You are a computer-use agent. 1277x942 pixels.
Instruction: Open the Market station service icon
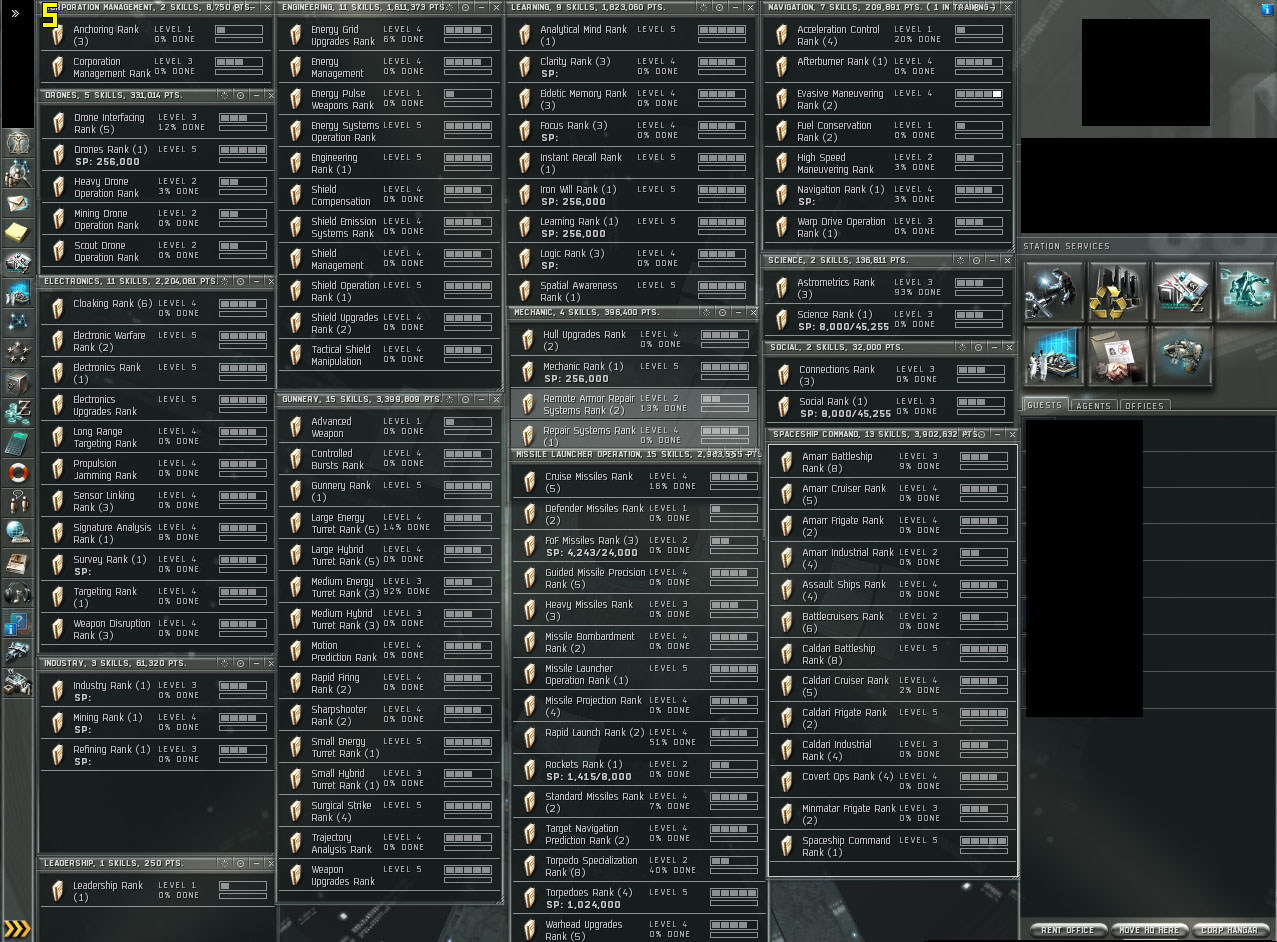(1181, 292)
